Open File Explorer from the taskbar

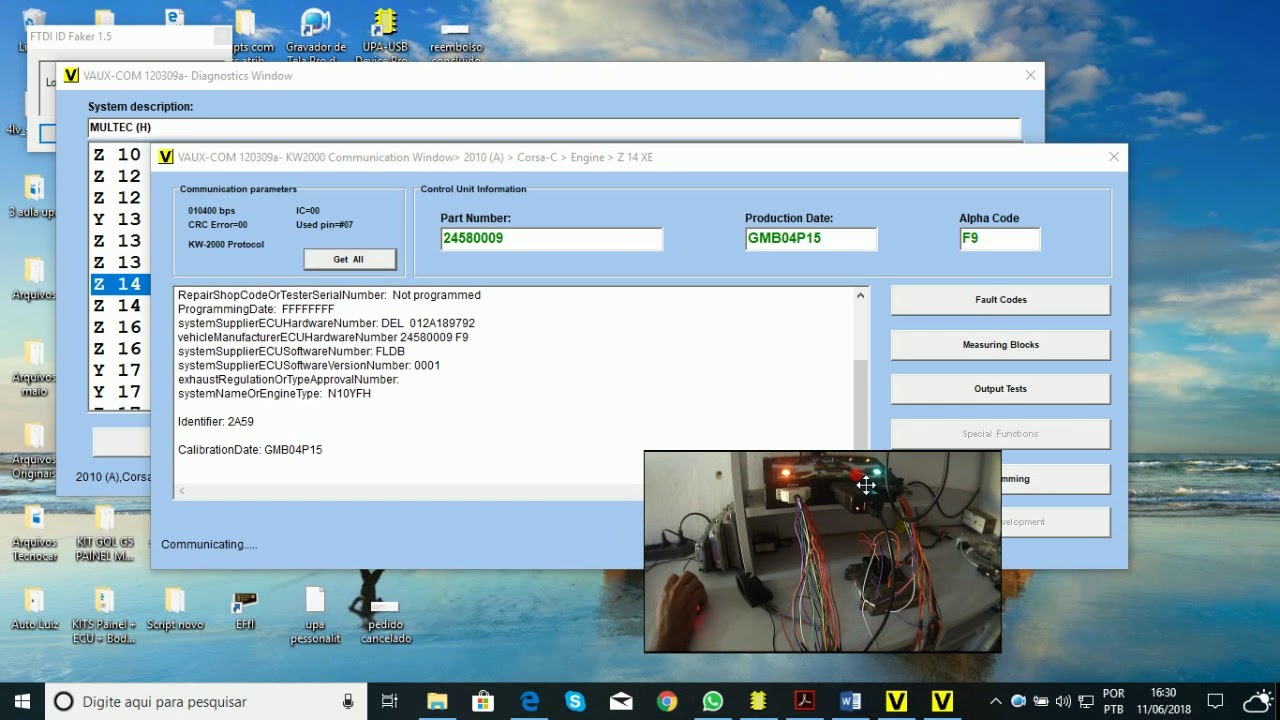[x=437, y=701]
